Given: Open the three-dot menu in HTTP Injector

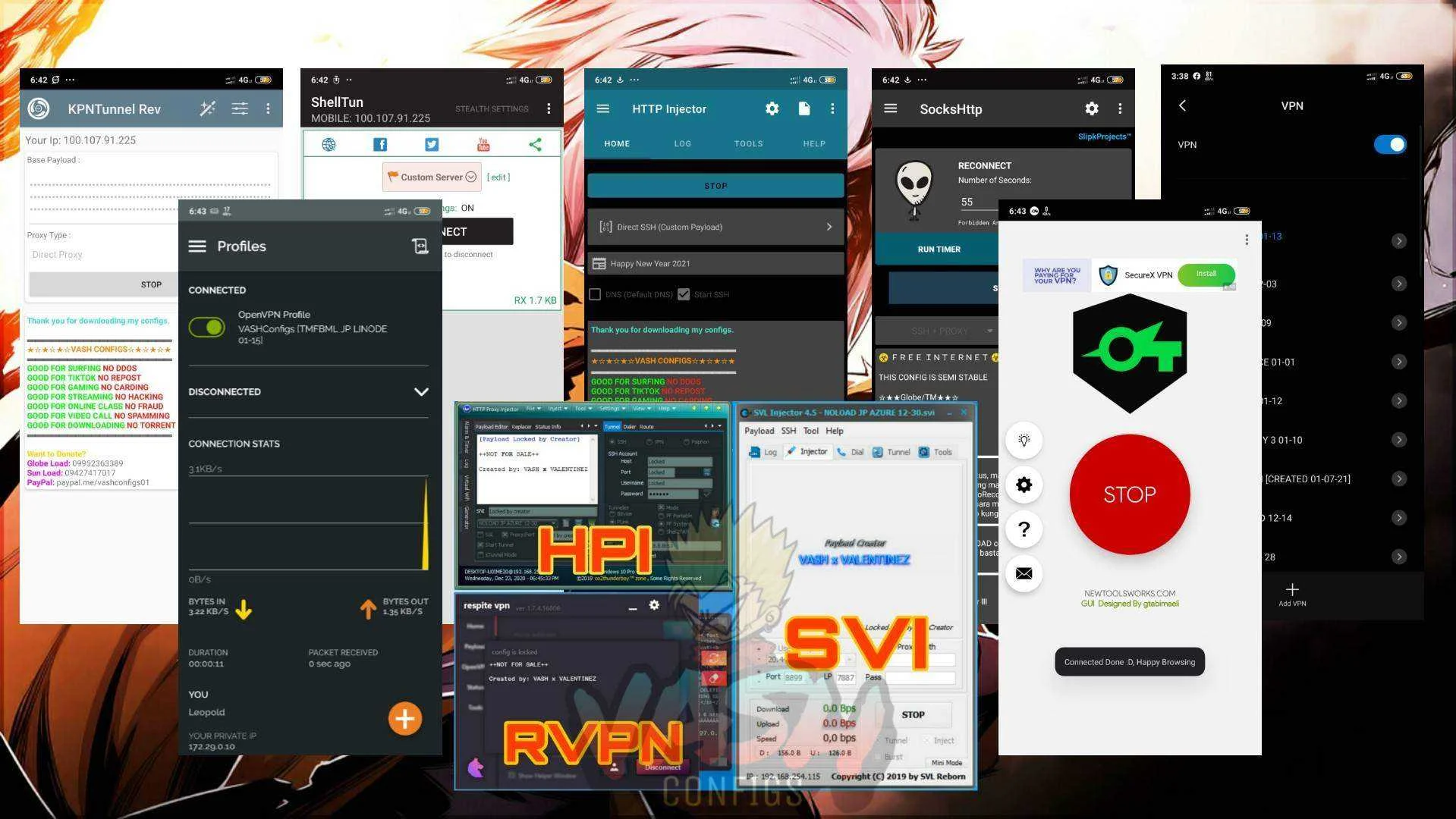Looking at the screenshot, I should [x=832, y=109].
